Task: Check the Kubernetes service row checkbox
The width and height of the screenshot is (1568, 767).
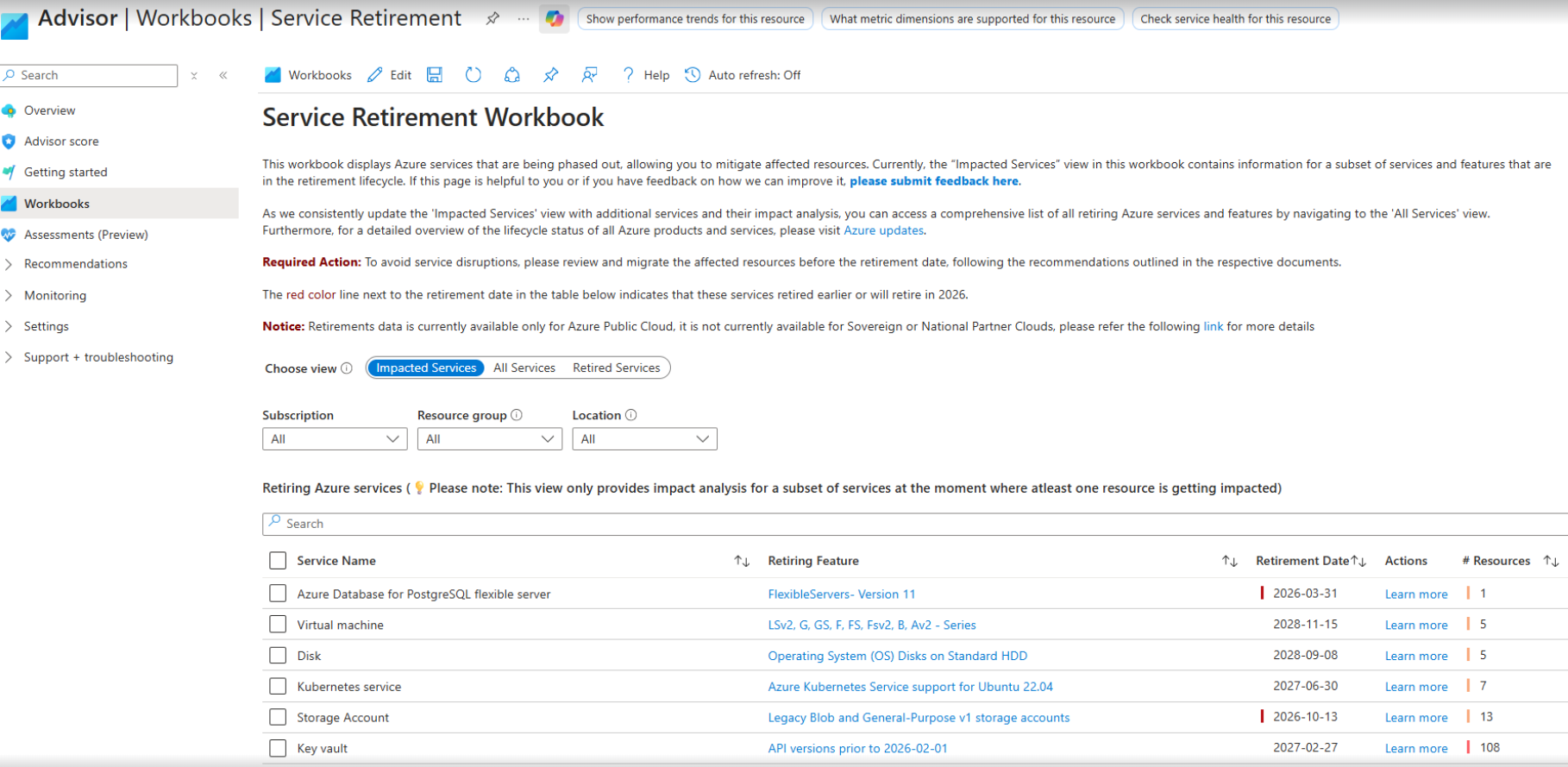Action: [278, 687]
